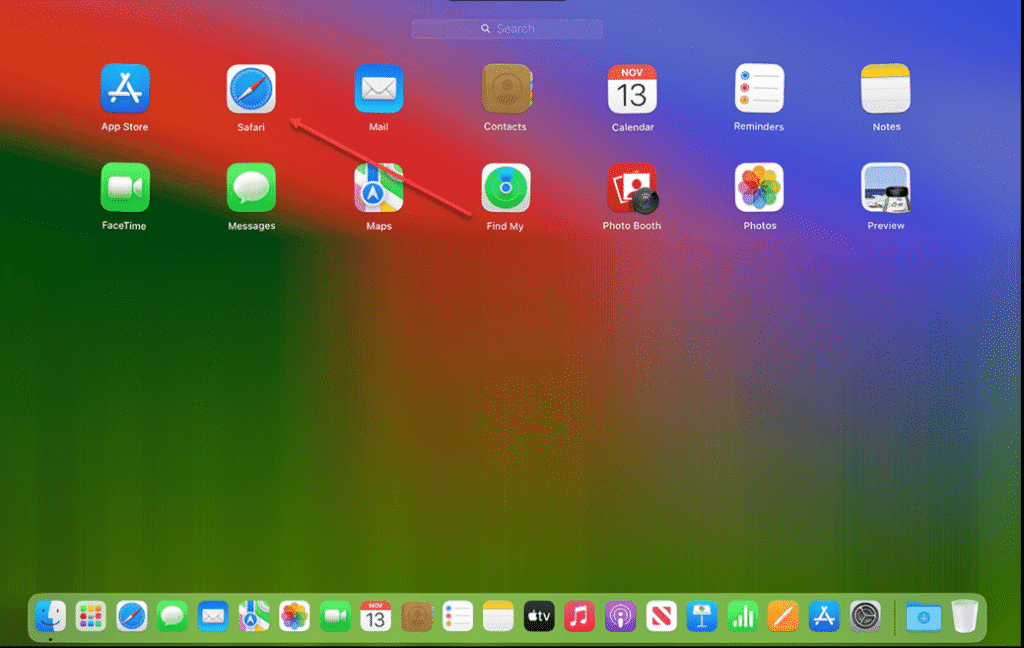The width and height of the screenshot is (1024, 648).
Task: Open the Notes app in Launchpad
Action: click(886, 89)
